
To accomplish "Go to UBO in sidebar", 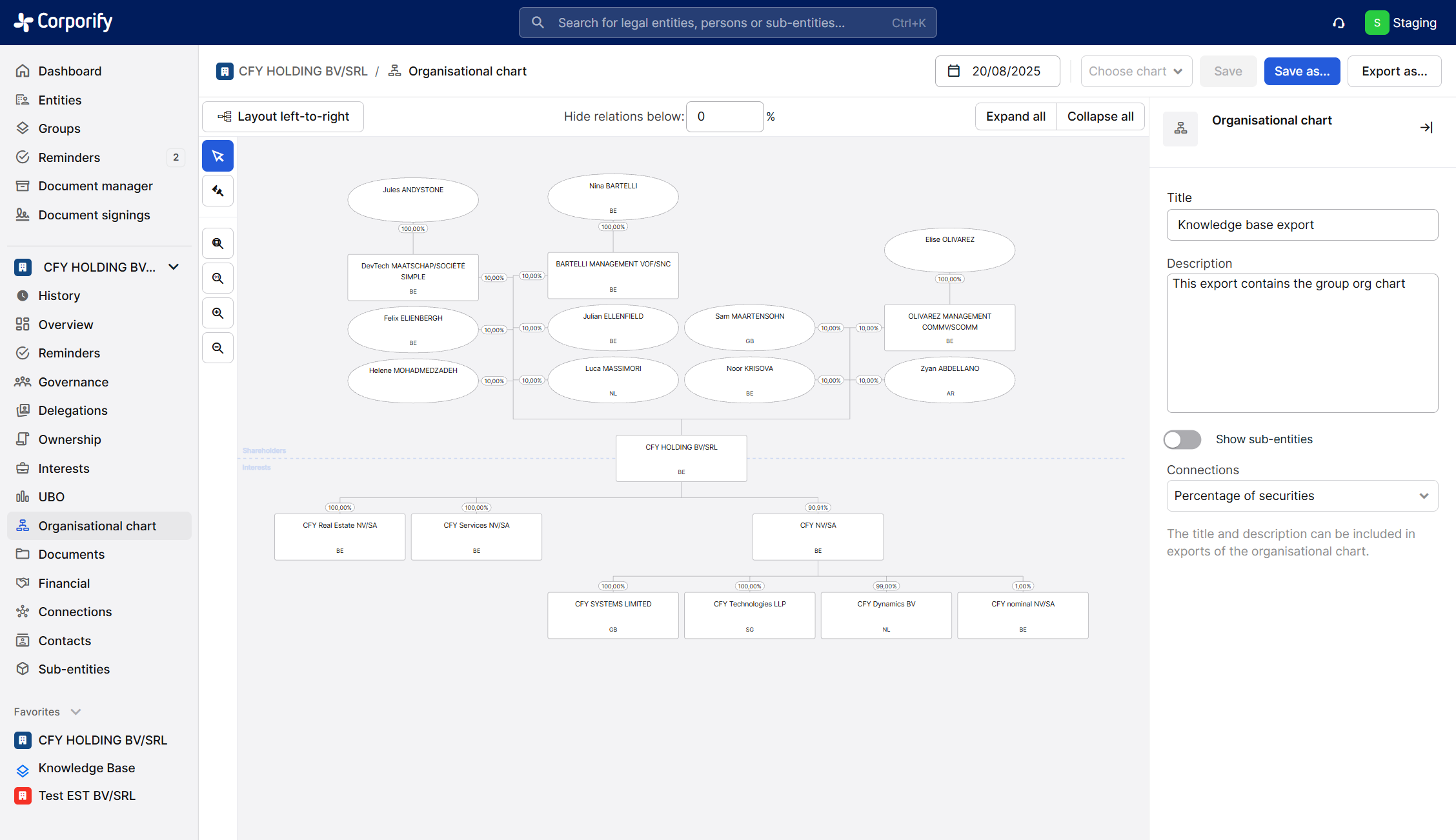I will point(51,497).
